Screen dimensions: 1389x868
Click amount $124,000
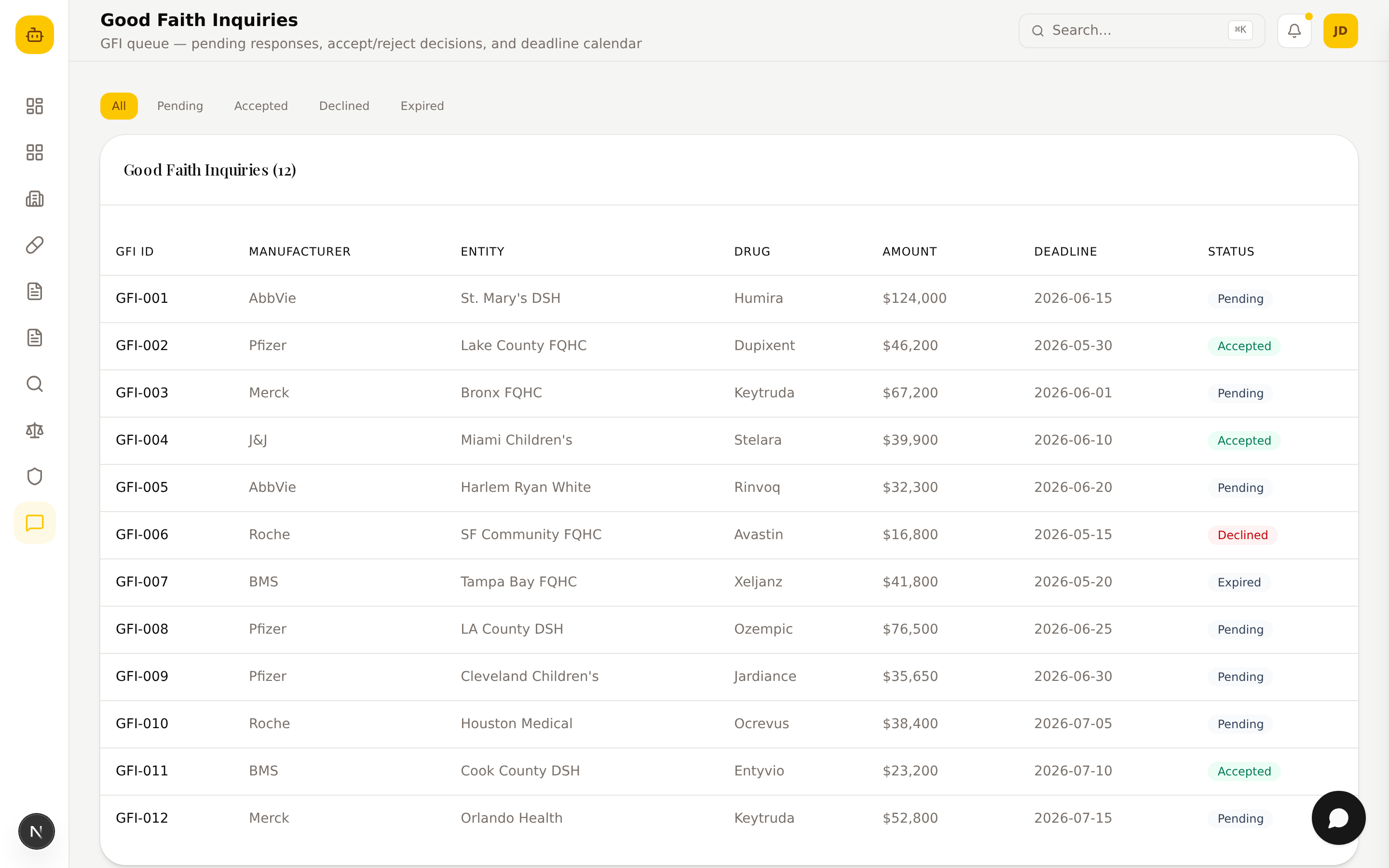point(914,298)
